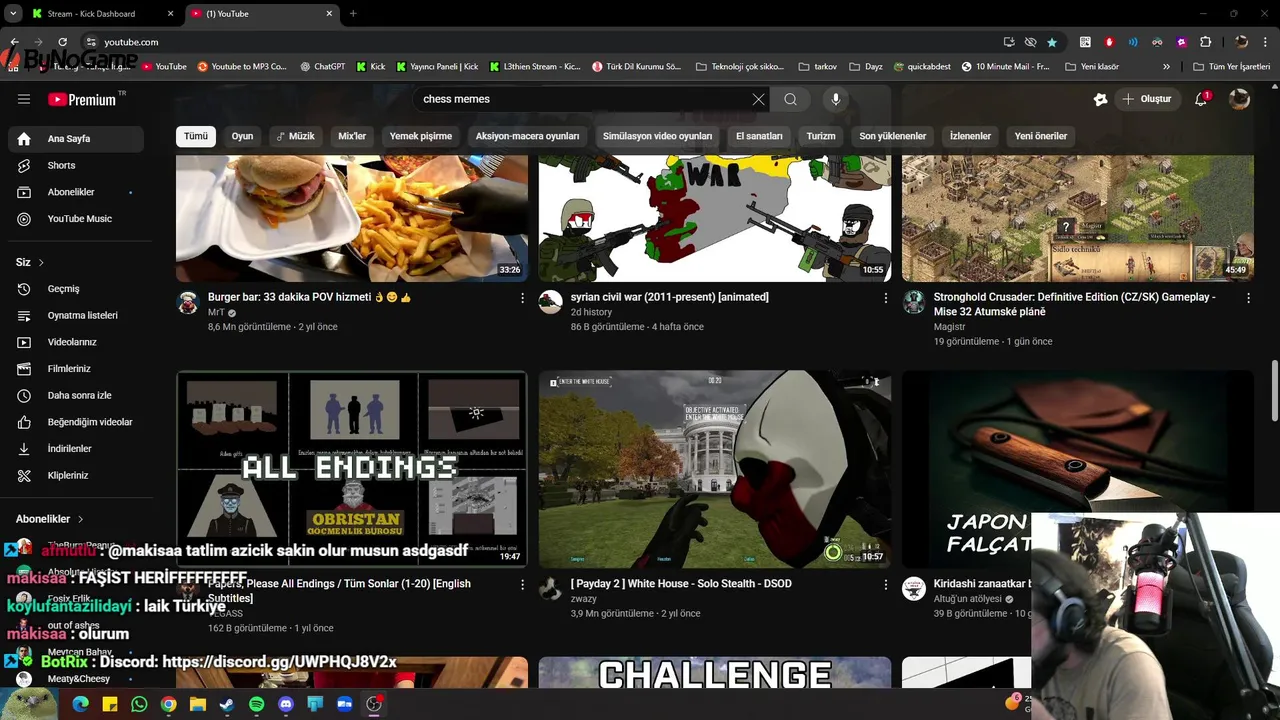Open Beğendiğim videolar list
The image size is (1280, 720).
tap(76, 422)
